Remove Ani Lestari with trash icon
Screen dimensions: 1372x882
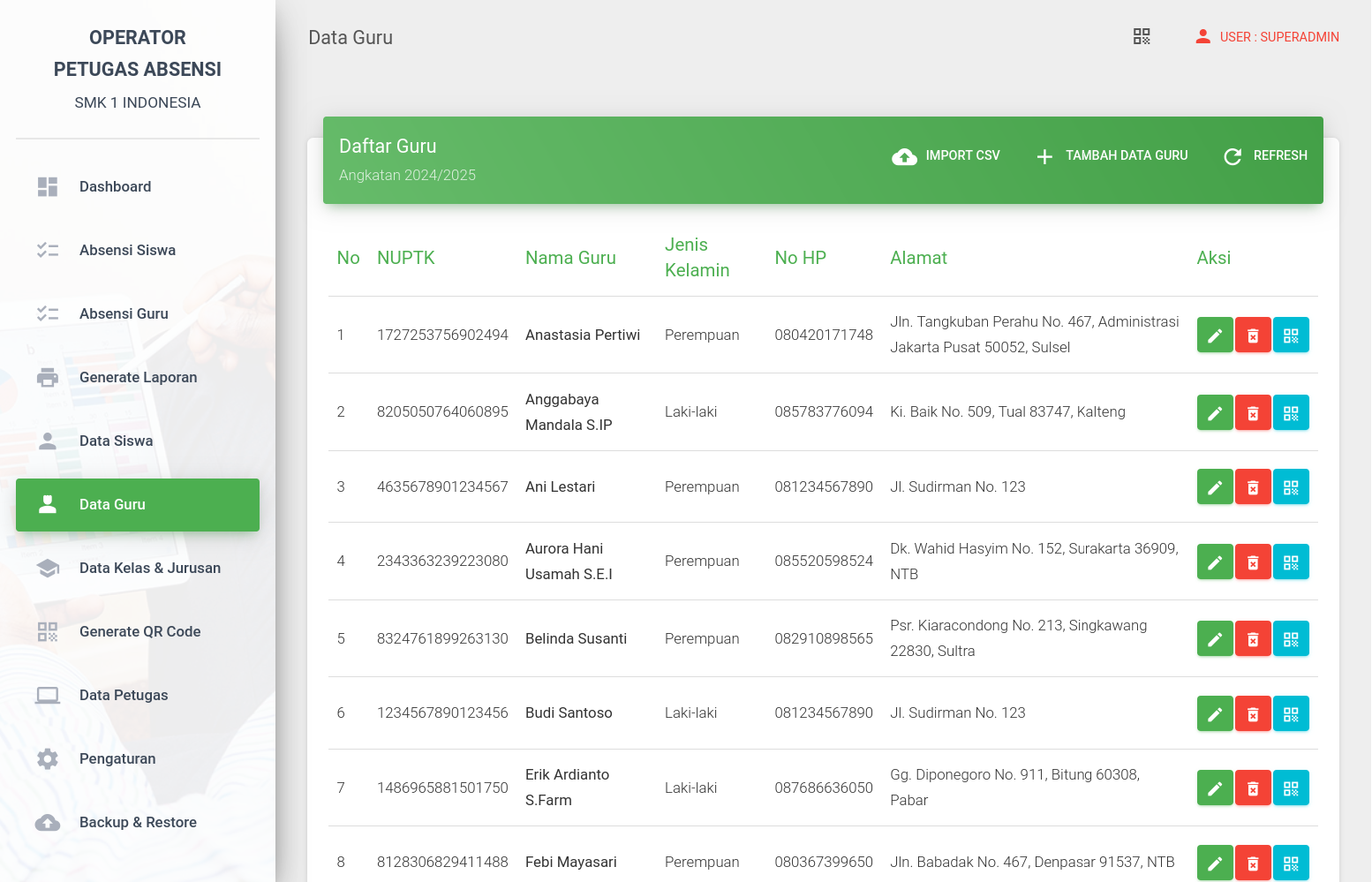(1253, 486)
